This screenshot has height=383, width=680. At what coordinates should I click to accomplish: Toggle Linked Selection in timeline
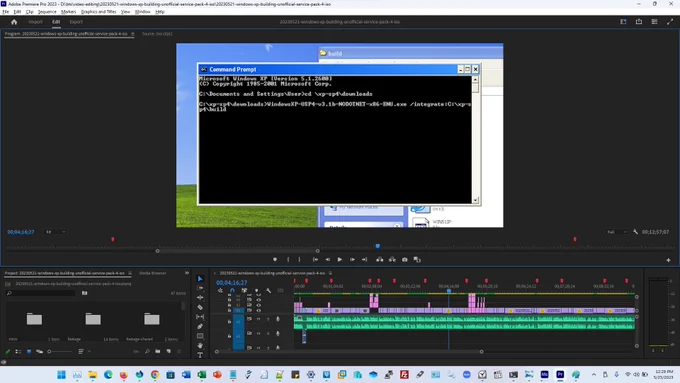244,291
